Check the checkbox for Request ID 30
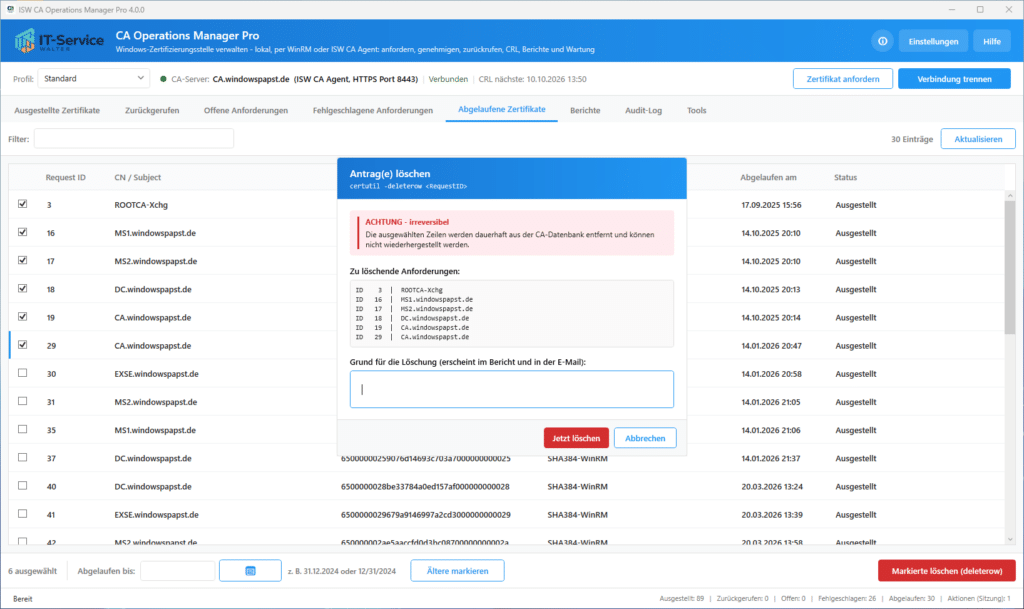Image resolution: width=1024 pixels, height=609 pixels. (23, 373)
